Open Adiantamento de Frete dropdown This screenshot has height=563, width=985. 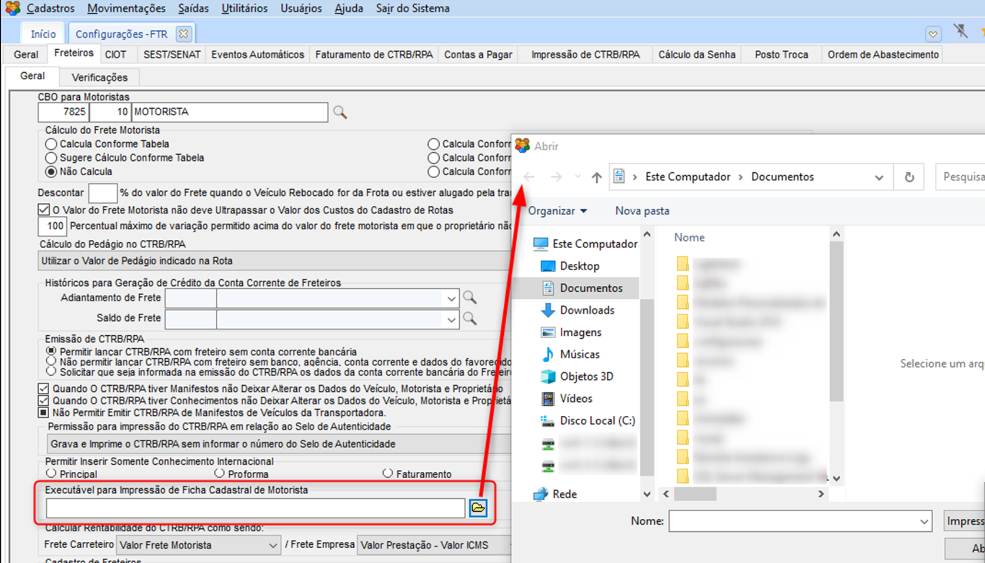(451, 299)
